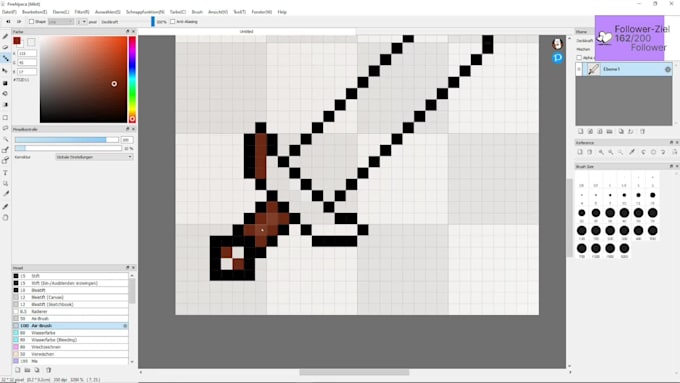
Task: Enable the Shape checkbox
Action: [31, 22]
